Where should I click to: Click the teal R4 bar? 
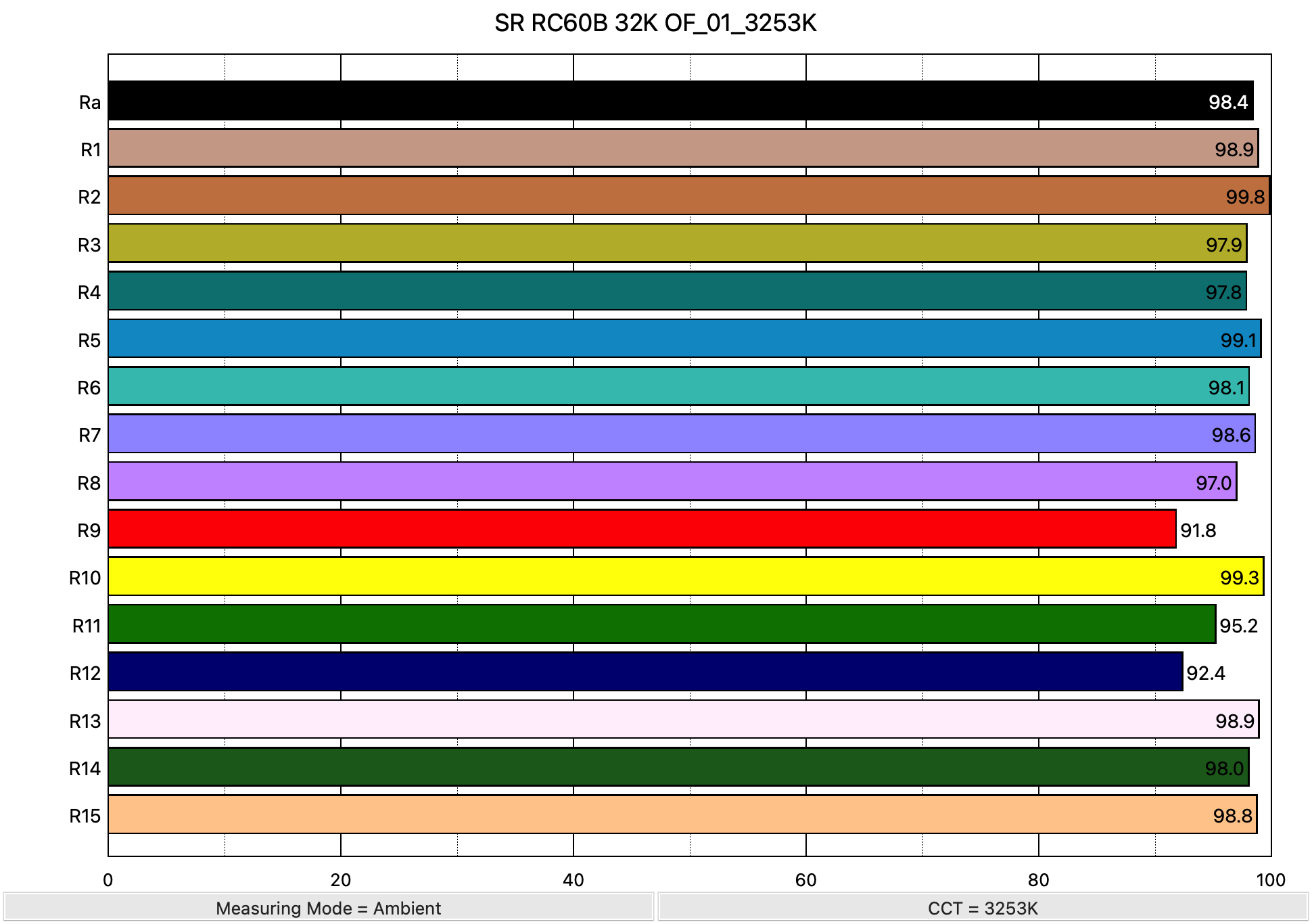pyautogui.click(x=676, y=292)
